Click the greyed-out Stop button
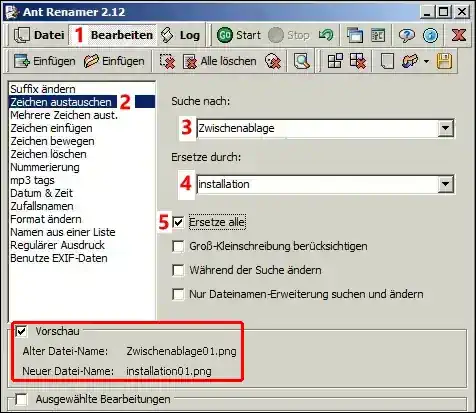476x413 pixels. coord(289,35)
